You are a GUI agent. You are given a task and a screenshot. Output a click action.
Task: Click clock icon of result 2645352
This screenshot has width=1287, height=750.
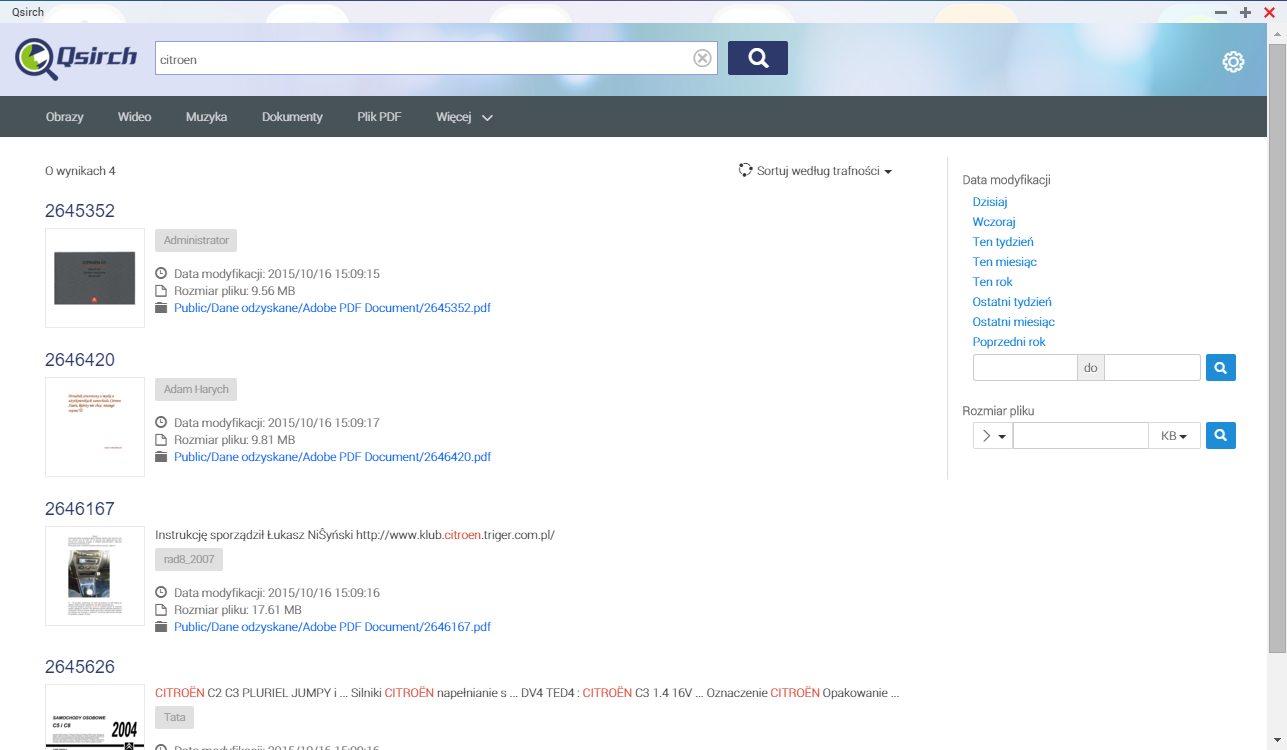click(x=161, y=274)
